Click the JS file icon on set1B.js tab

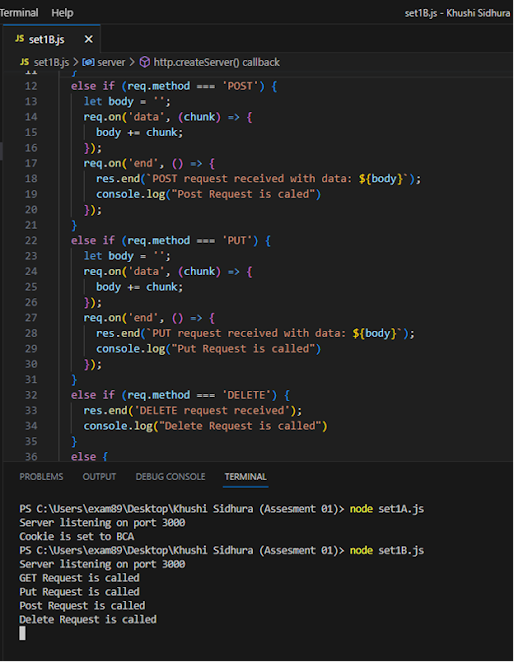pyautogui.click(x=19, y=39)
